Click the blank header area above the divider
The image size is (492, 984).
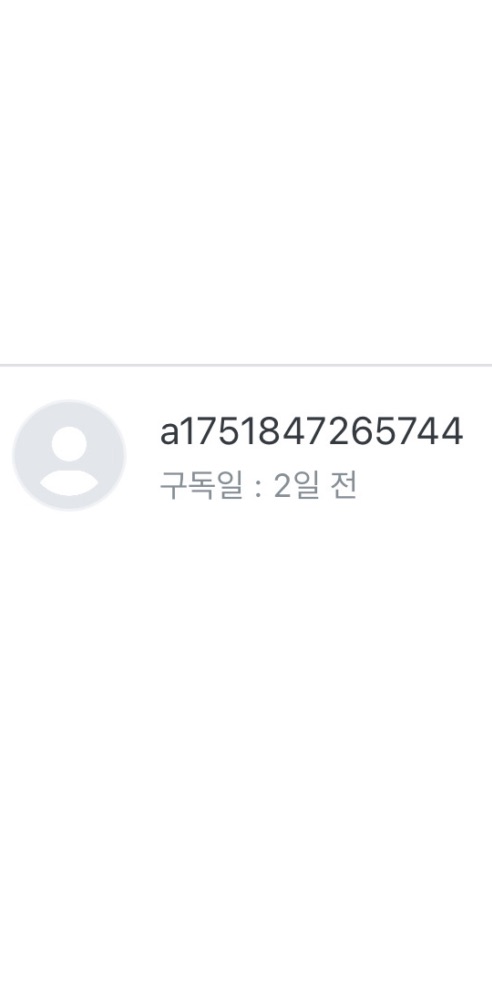coord(246,181)
